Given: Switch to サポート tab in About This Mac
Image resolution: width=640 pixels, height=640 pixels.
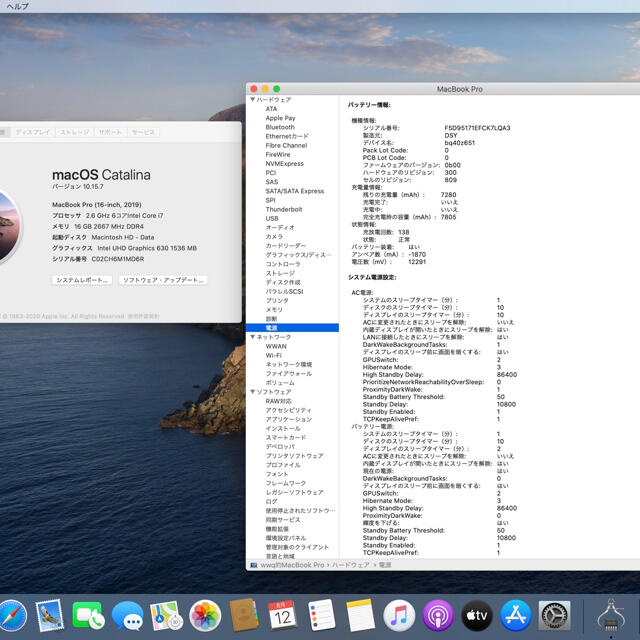Looking at the screenshot, I should tap(110, 132).
